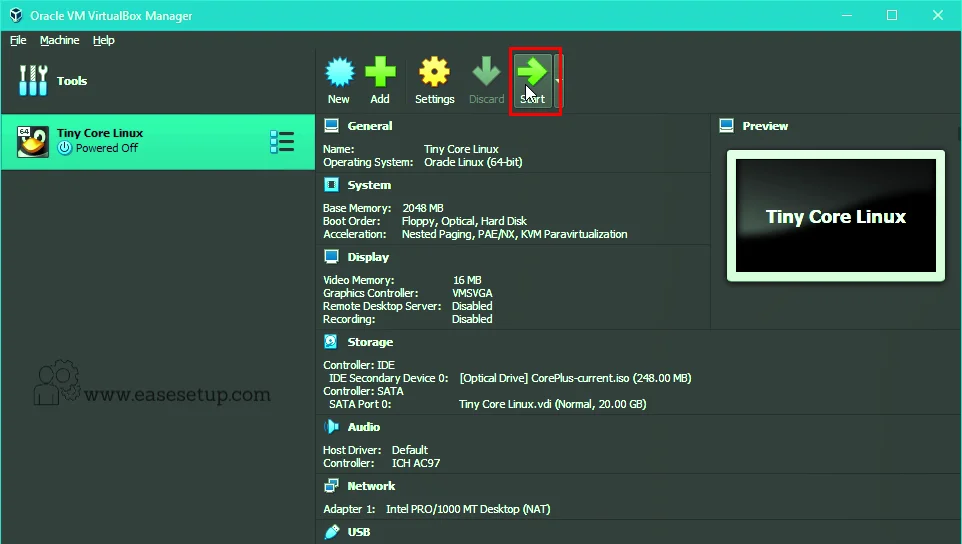Open the Start button dropdown arrow
This screenshot has height=544, width=962.
click(x=558, y=80)
